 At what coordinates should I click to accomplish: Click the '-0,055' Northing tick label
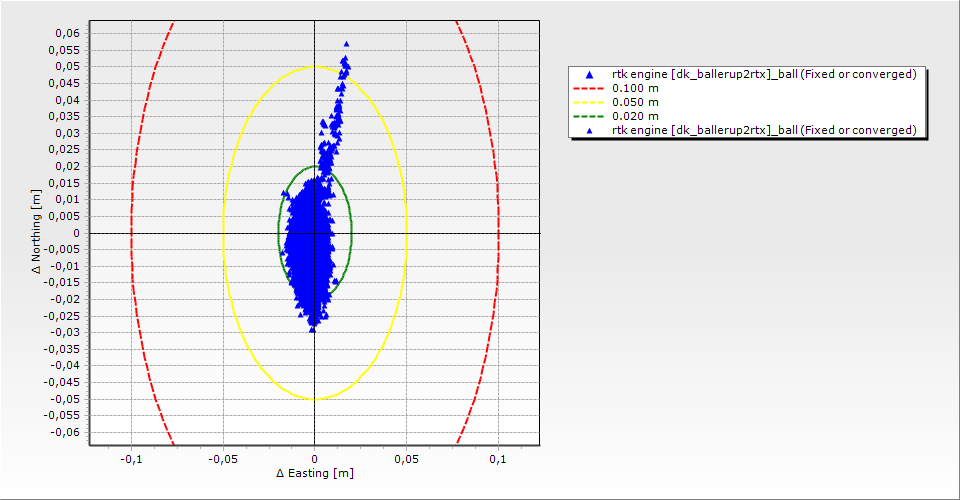coord(62,416)
